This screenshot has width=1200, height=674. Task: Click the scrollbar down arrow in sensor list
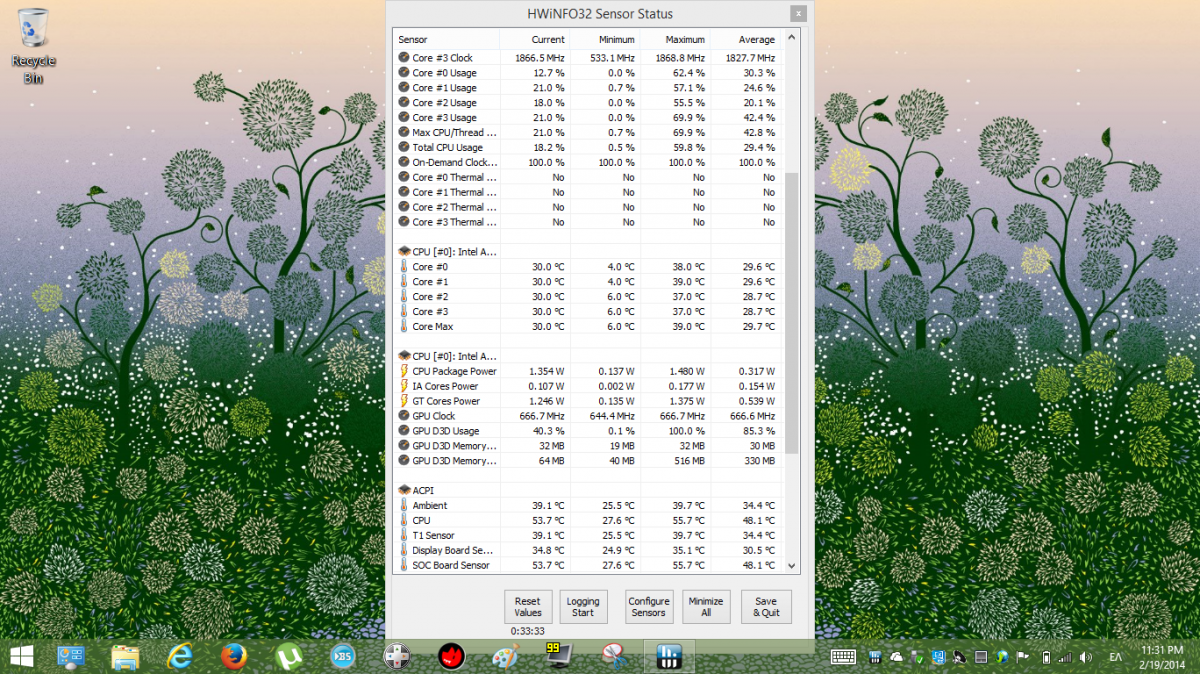click(792, 566)
